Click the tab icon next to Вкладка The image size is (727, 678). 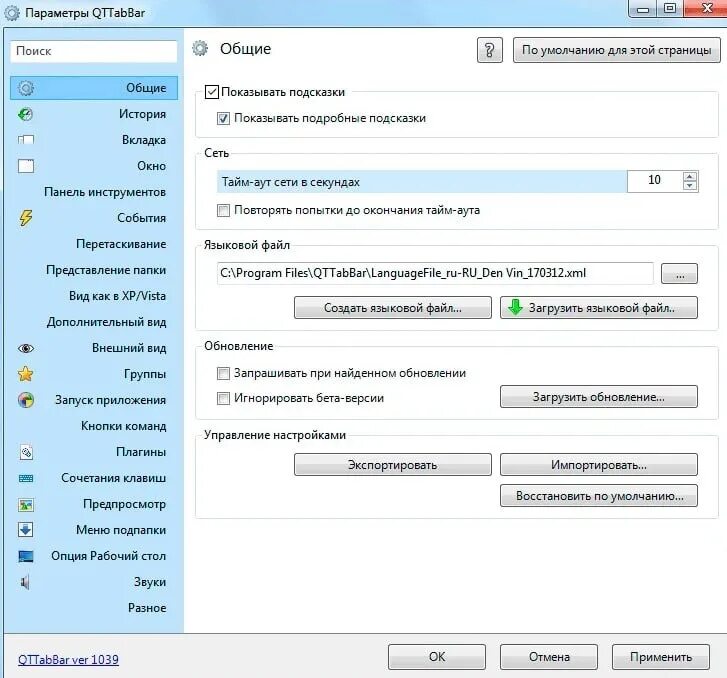26,140
